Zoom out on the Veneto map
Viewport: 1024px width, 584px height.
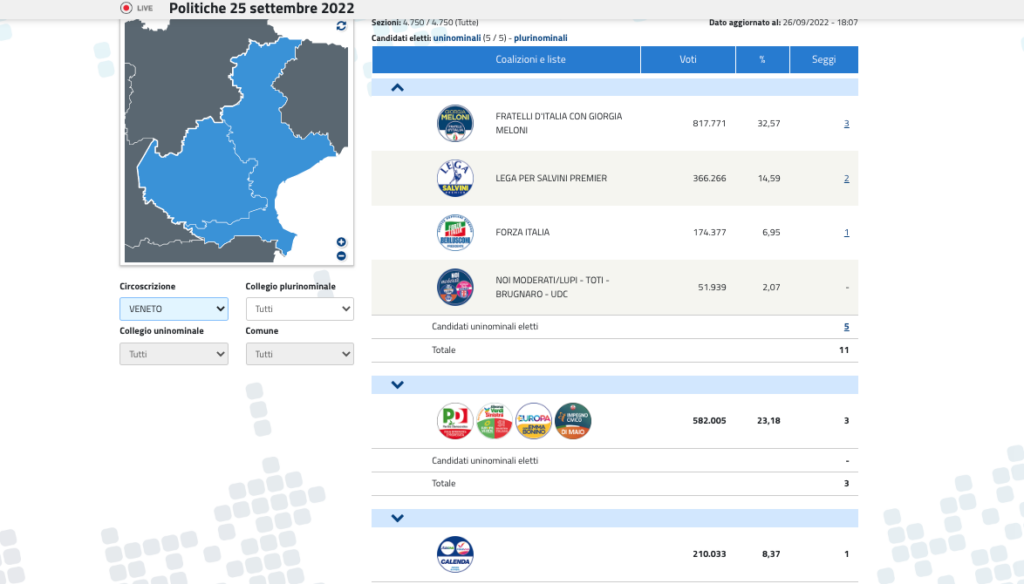tap(341, 256)
